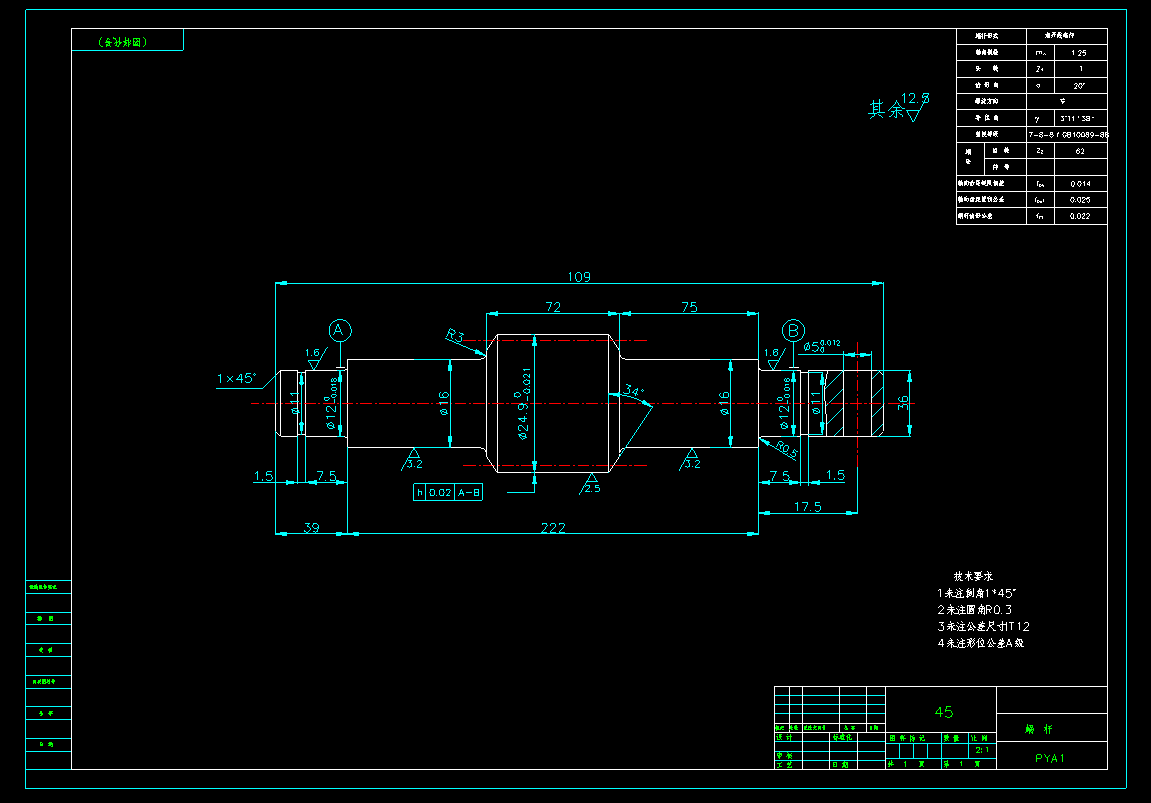Viewport: 1151px width, 803px height.
Task: Select the center diameter dimension 'ø24.9'
Action: click(x=523, y=420)
